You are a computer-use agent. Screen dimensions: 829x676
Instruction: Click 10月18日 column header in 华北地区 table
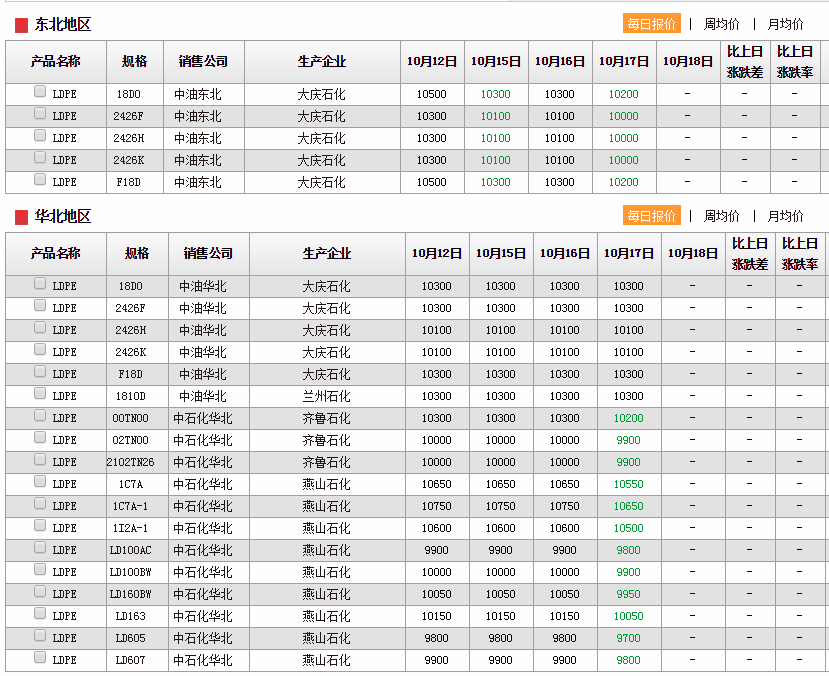pos(693,253)
